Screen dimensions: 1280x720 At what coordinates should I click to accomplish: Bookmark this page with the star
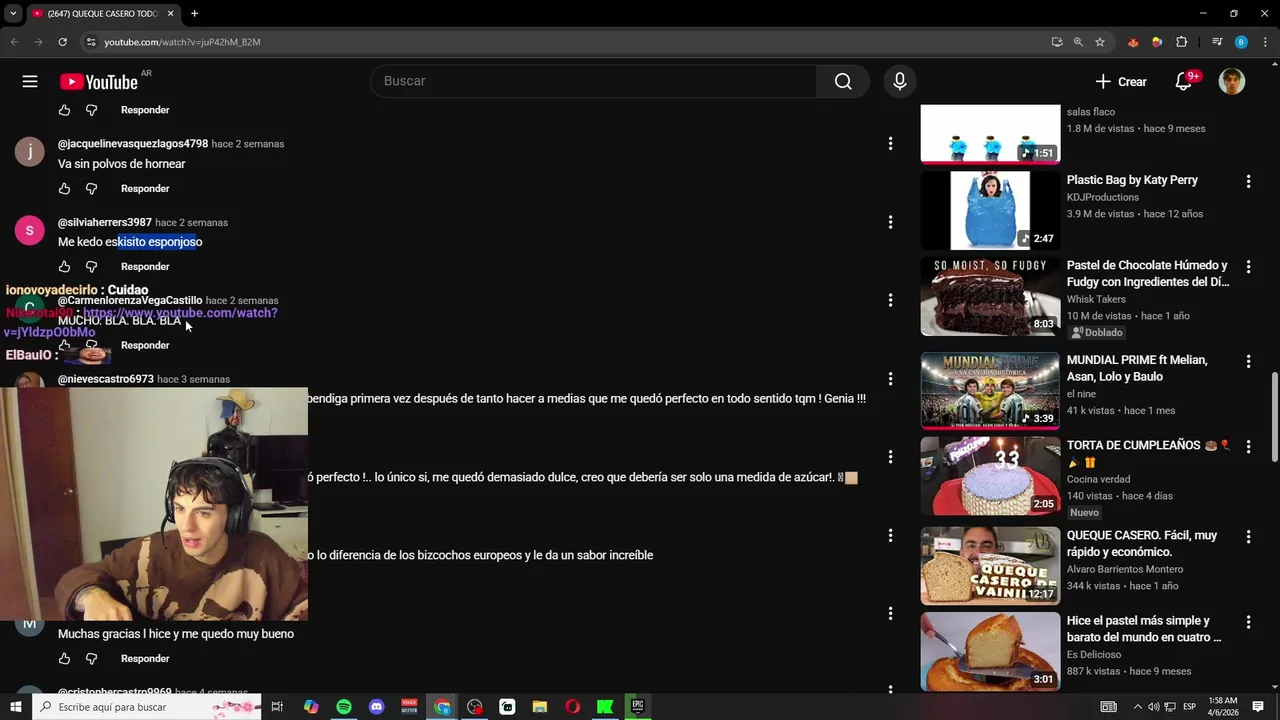tap(1100, 42)
